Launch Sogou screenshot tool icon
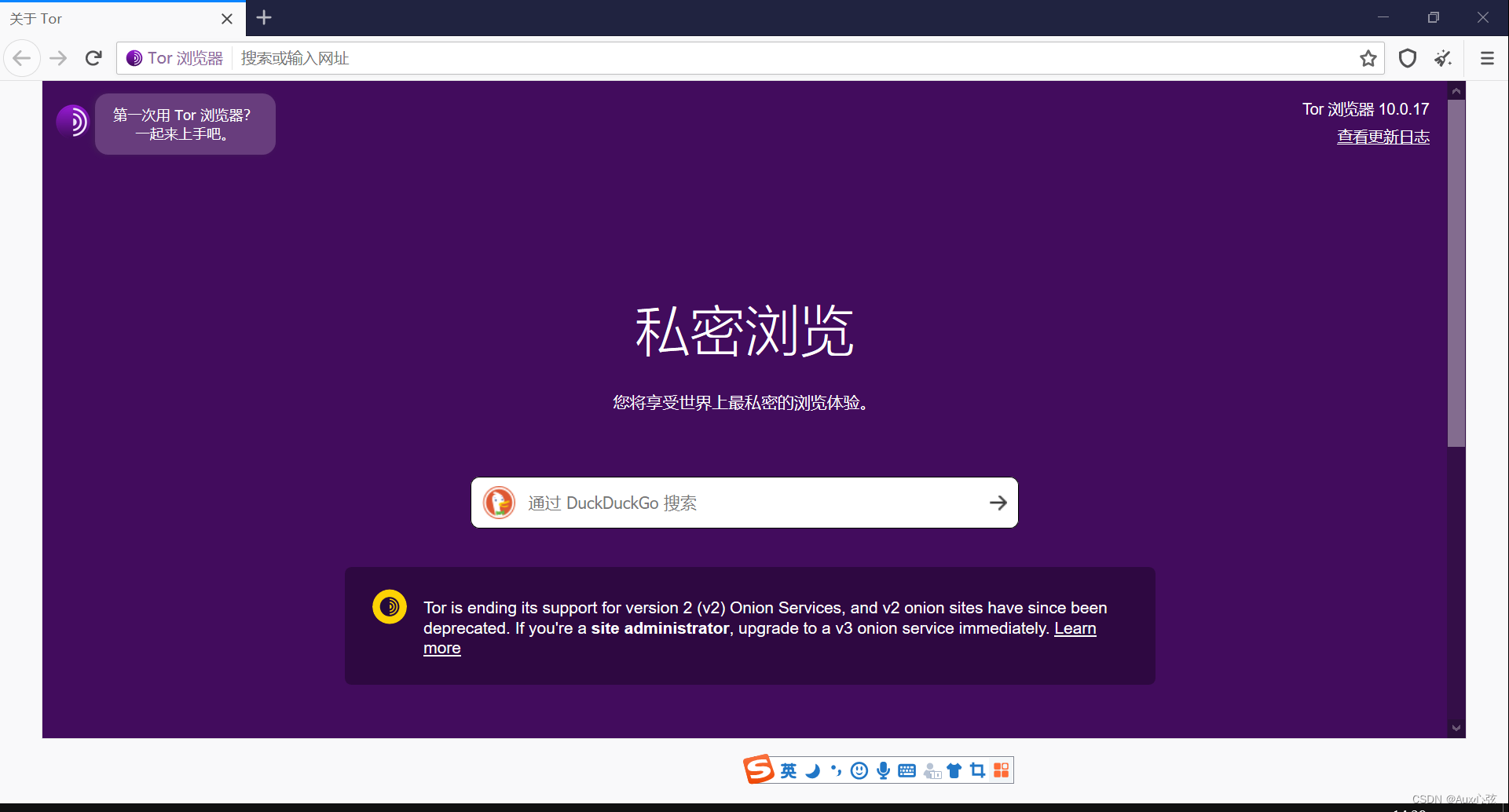The height and width of the screenshot is (812, 1509). 976,770
